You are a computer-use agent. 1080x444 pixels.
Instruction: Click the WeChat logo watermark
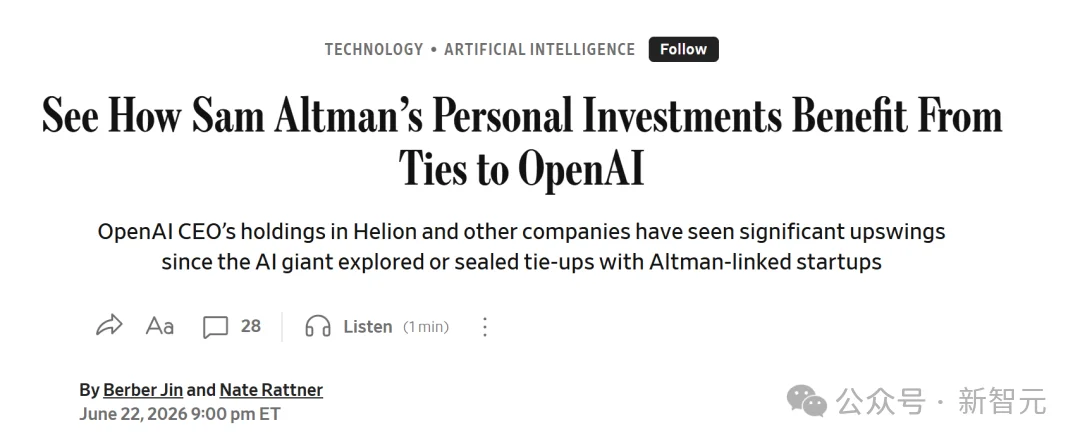tap(807, 400)
